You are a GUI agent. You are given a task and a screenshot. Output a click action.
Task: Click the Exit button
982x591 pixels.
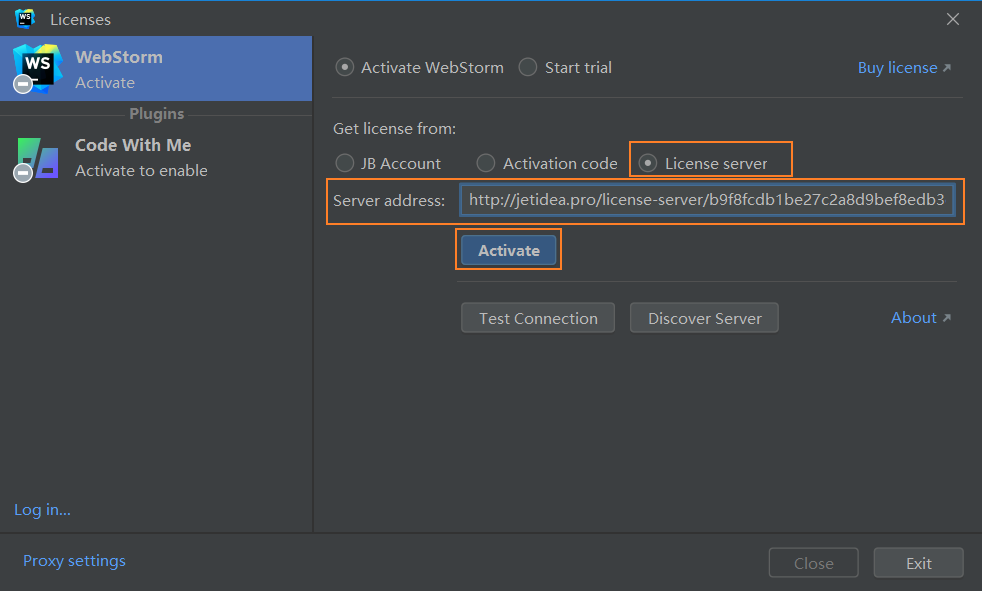919,563
